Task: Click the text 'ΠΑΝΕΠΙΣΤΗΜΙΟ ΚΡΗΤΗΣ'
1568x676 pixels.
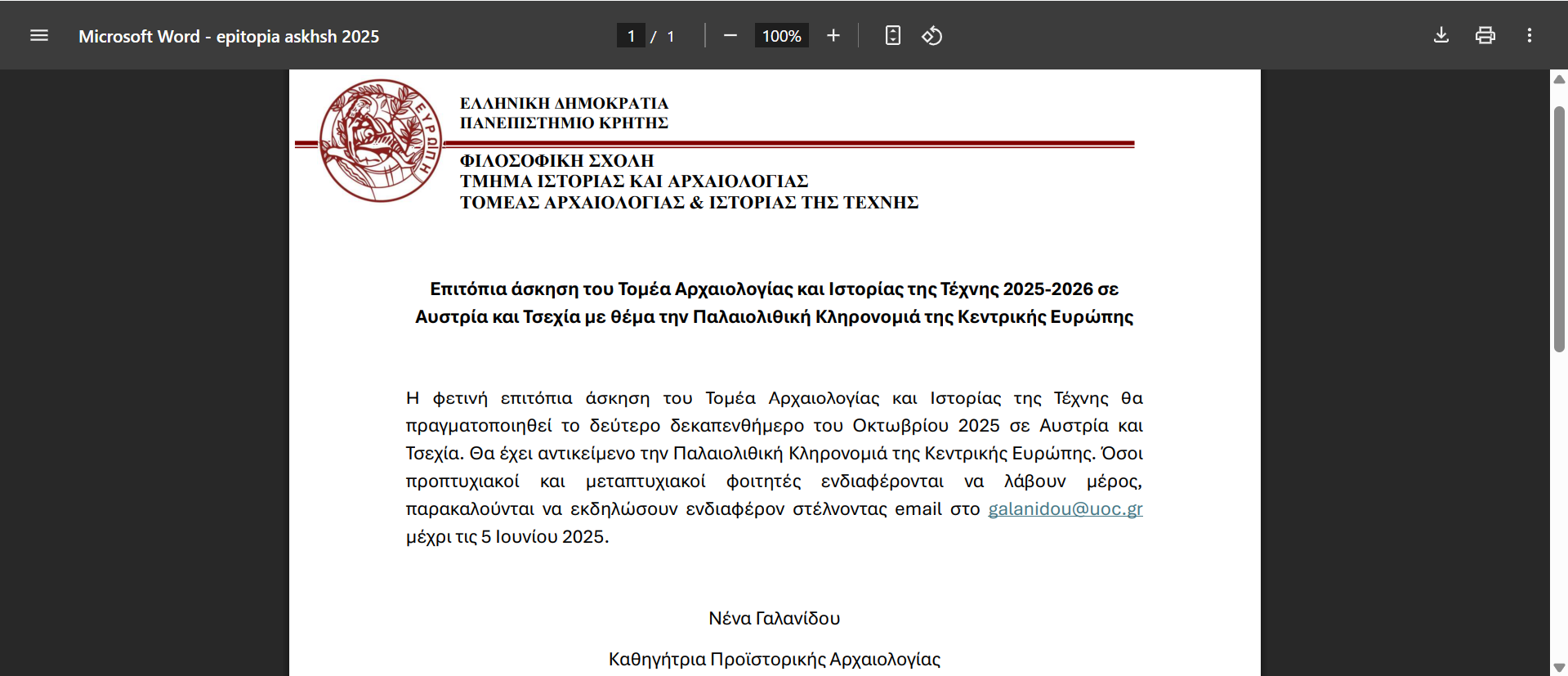Action: point(564,123)
